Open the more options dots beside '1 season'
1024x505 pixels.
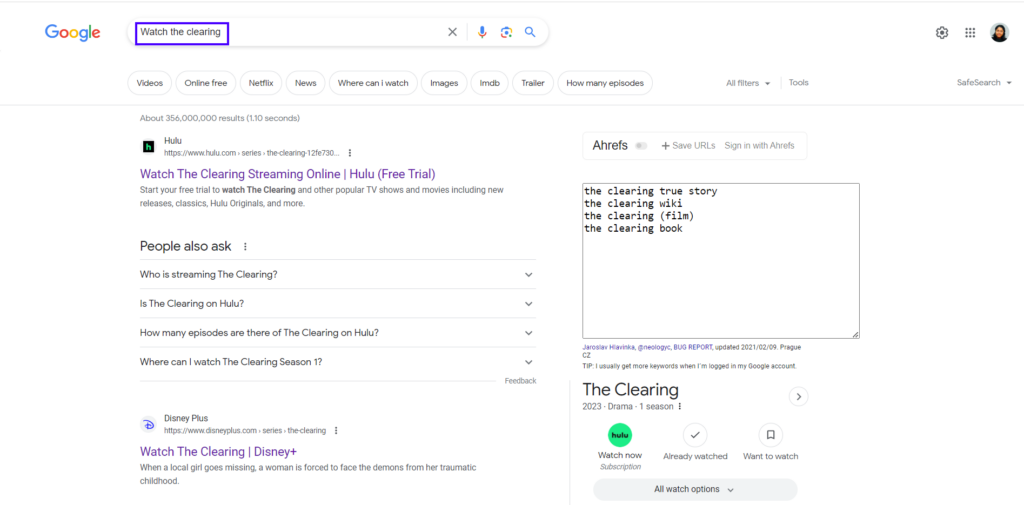(x=680, y=406)
